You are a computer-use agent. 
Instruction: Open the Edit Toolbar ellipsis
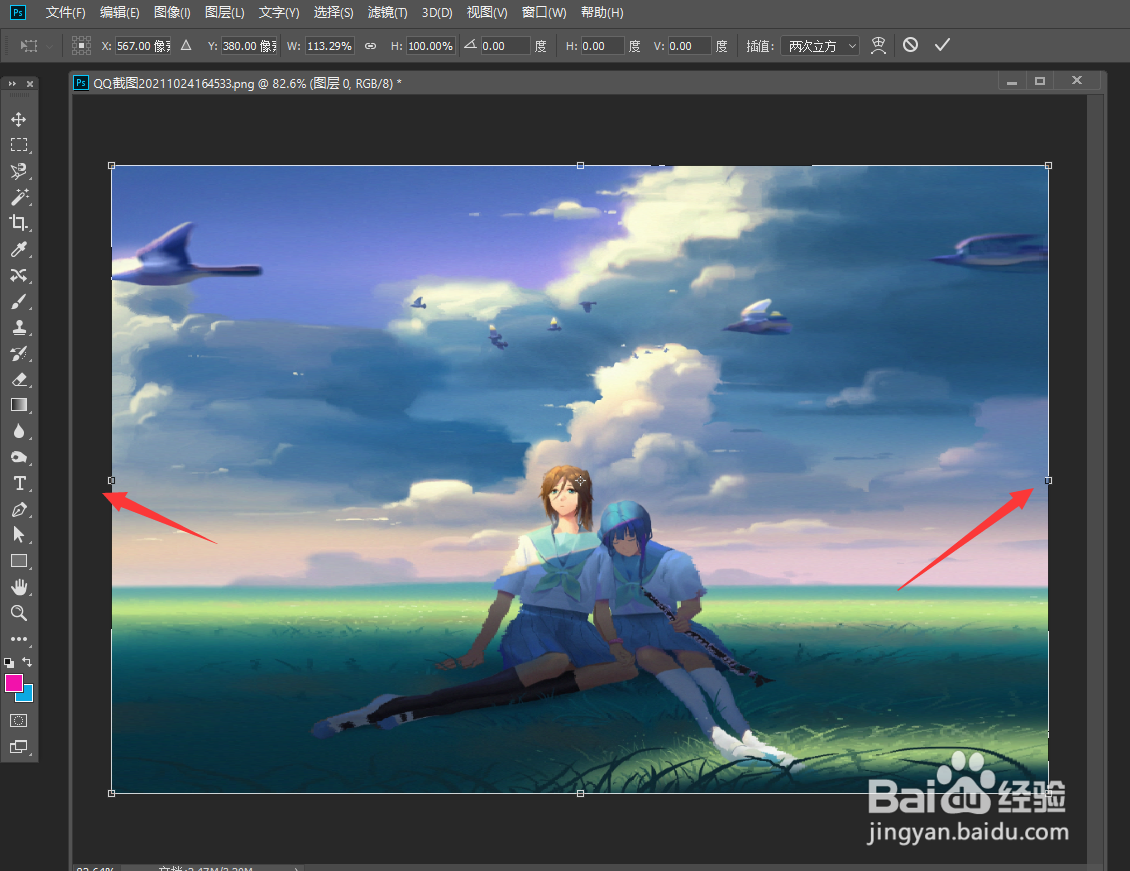[x=19, y=639]
